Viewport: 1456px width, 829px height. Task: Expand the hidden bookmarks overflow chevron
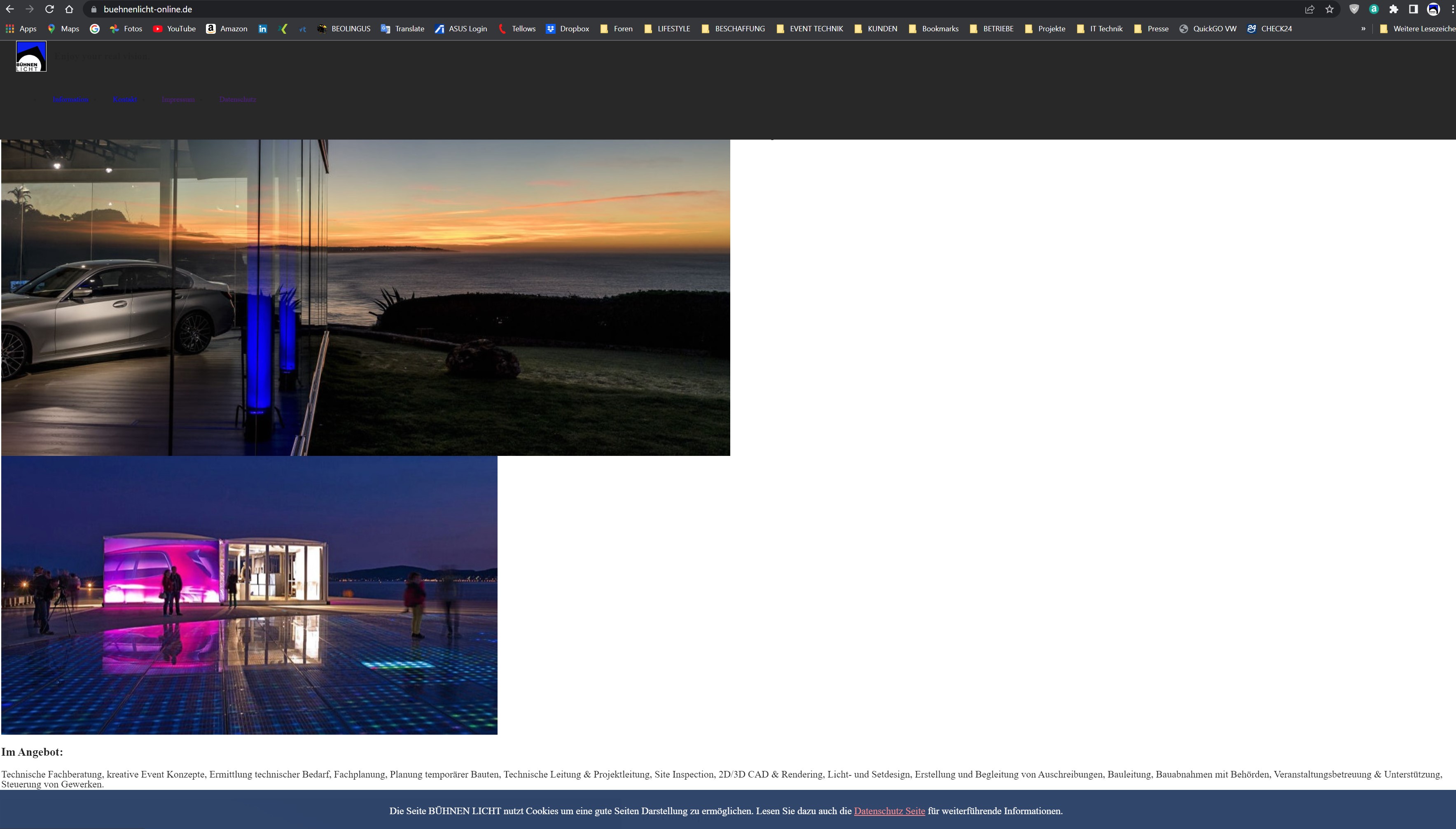tap(1363, 28)
